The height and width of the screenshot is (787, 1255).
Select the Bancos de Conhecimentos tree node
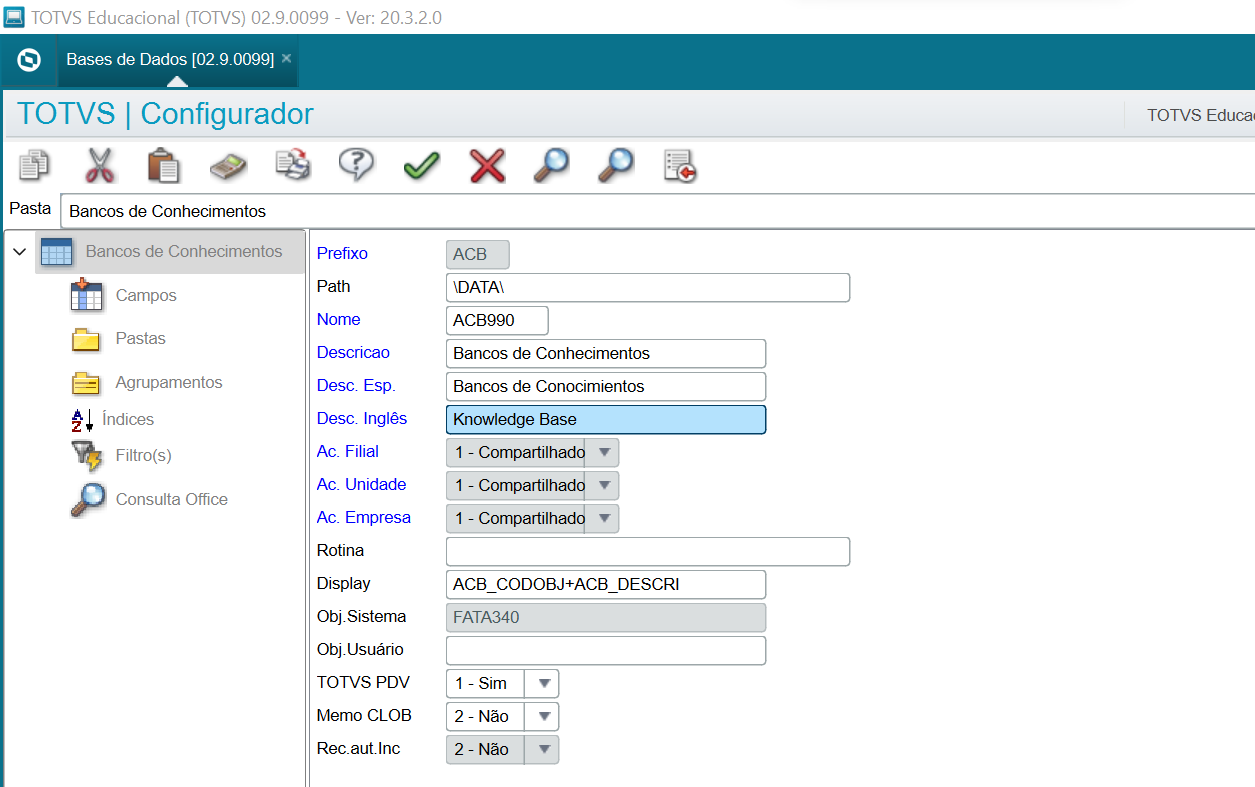(170, 252)
